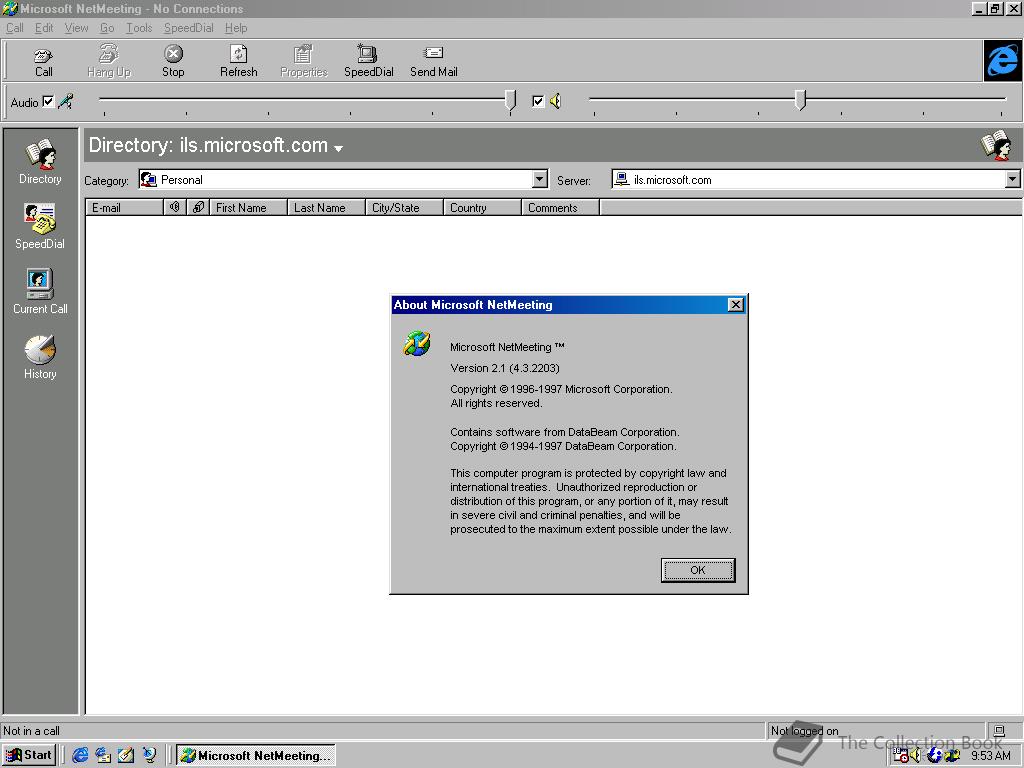Screen dimensions: 1024x768
Task: Close the About Microsoft NetMeeting dialog
Action: click(735, 304)
